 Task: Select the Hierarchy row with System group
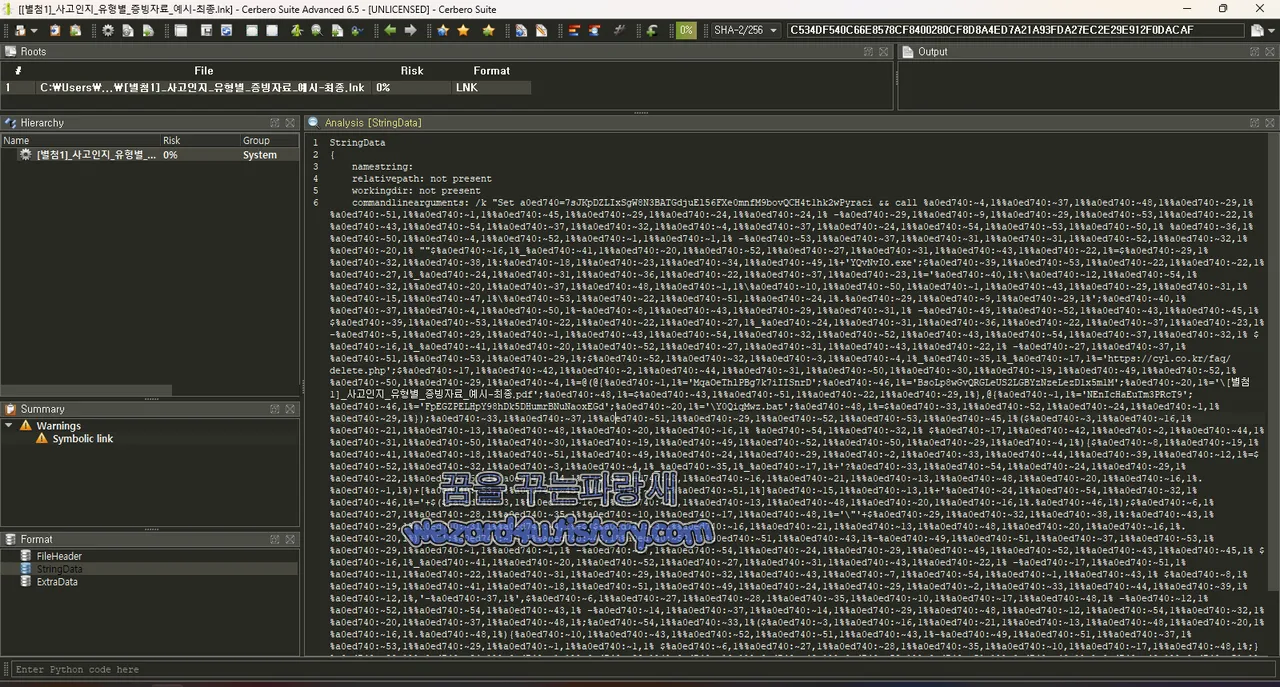pos(150,155)
